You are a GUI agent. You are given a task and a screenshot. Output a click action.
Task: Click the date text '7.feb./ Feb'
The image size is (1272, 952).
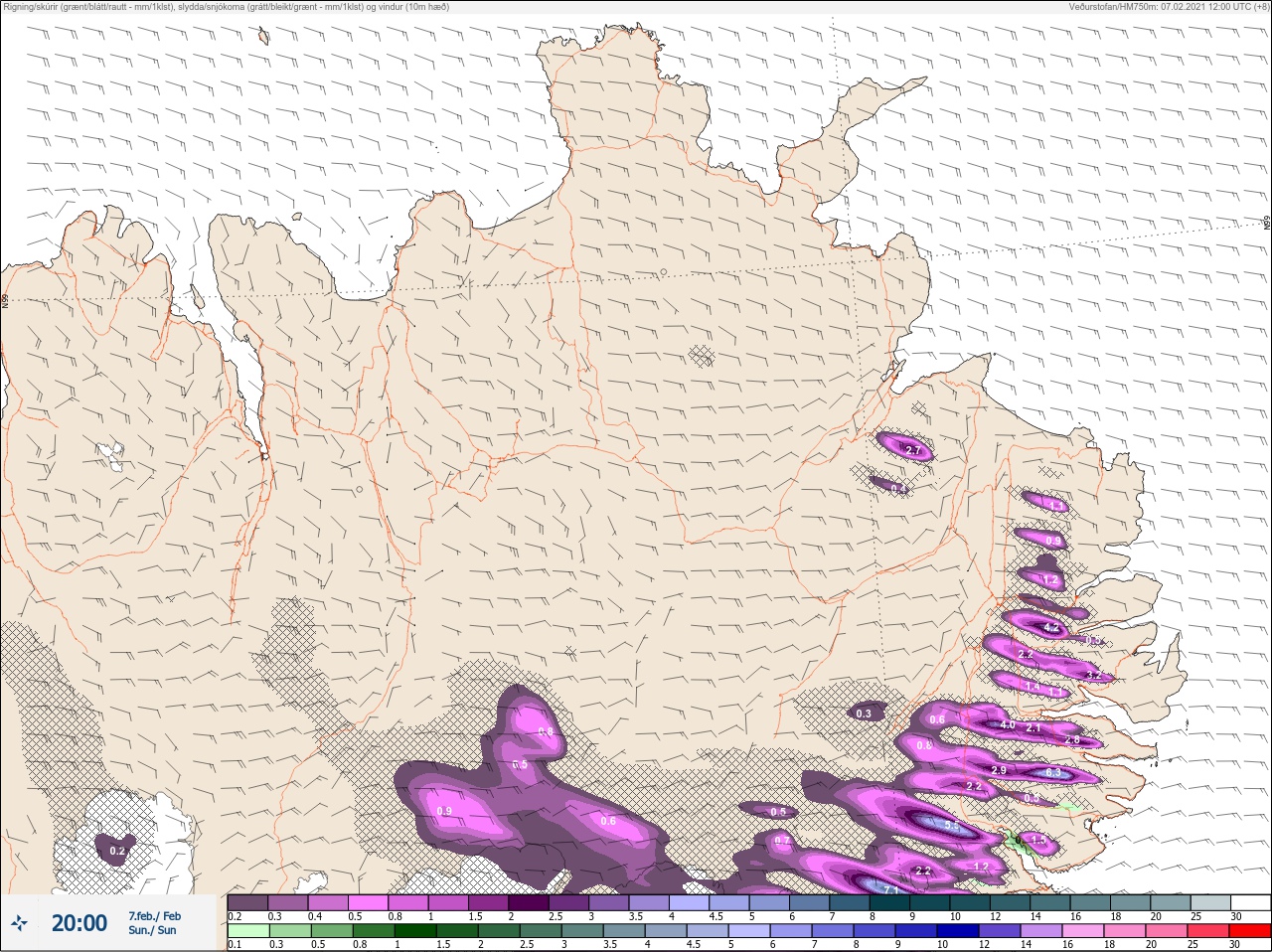click(x=154, y=915)
